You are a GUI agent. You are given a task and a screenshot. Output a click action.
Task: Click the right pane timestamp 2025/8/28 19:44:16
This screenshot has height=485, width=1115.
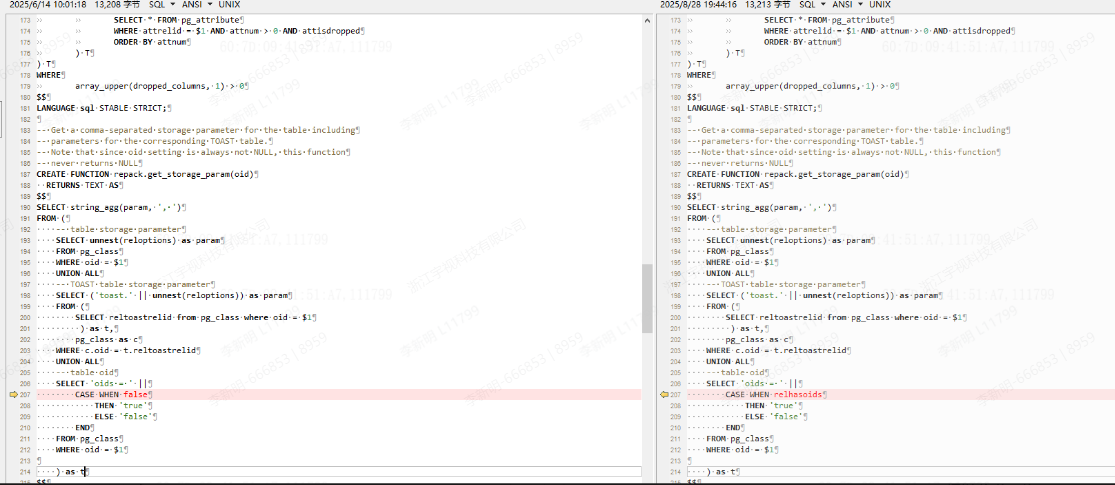(698, 4)
